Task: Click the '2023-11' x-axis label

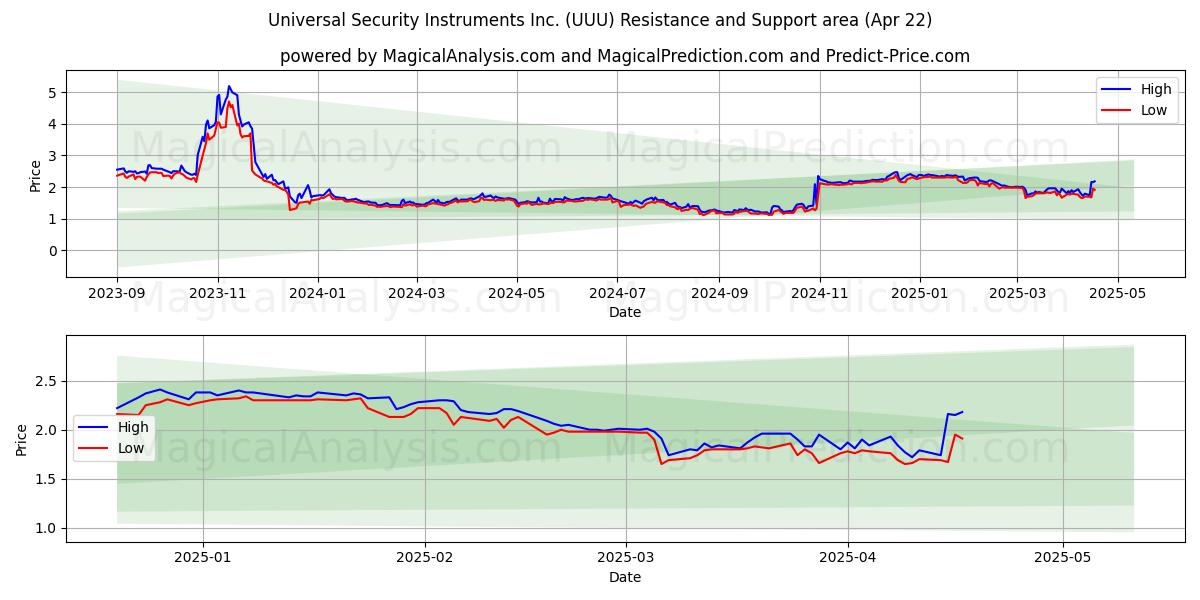Action: (218, 294)
